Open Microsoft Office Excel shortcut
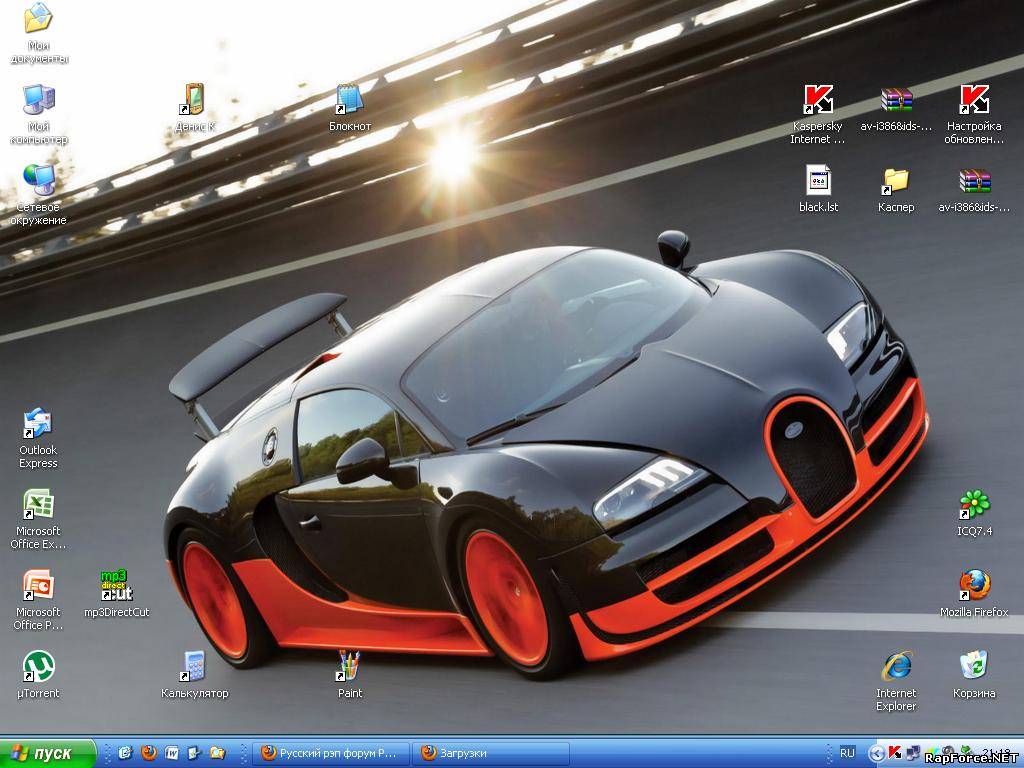This screenshot has height=768, width=1024. [38, 505]
